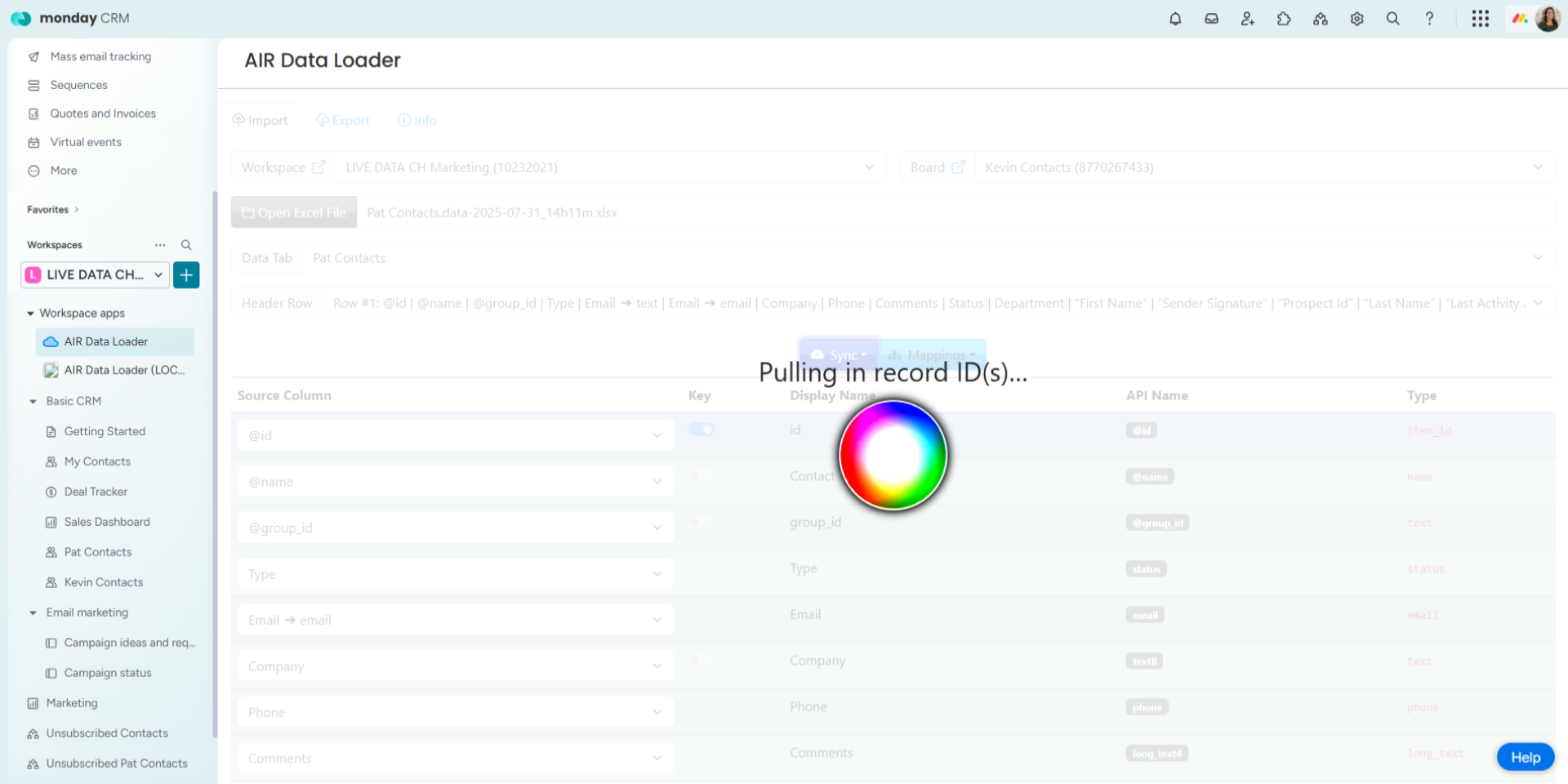Collapse the Email marketing folder

coord(33,612)
